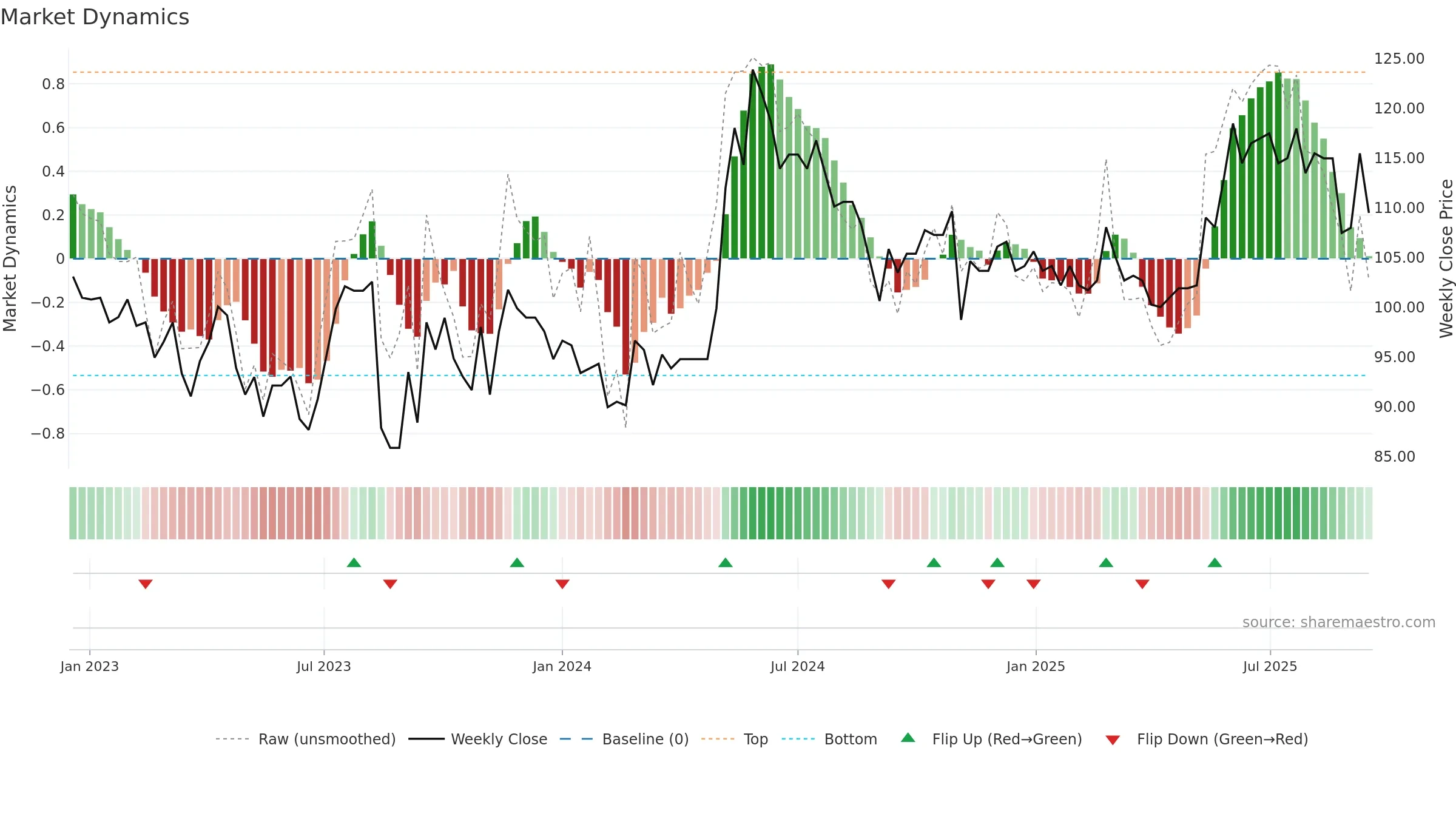The height and width of the screenshot is (819, 1456).
Task: Select the red flip-down triangle at Jan 2024
Action: pyautogui.click(x=562, y=584)
